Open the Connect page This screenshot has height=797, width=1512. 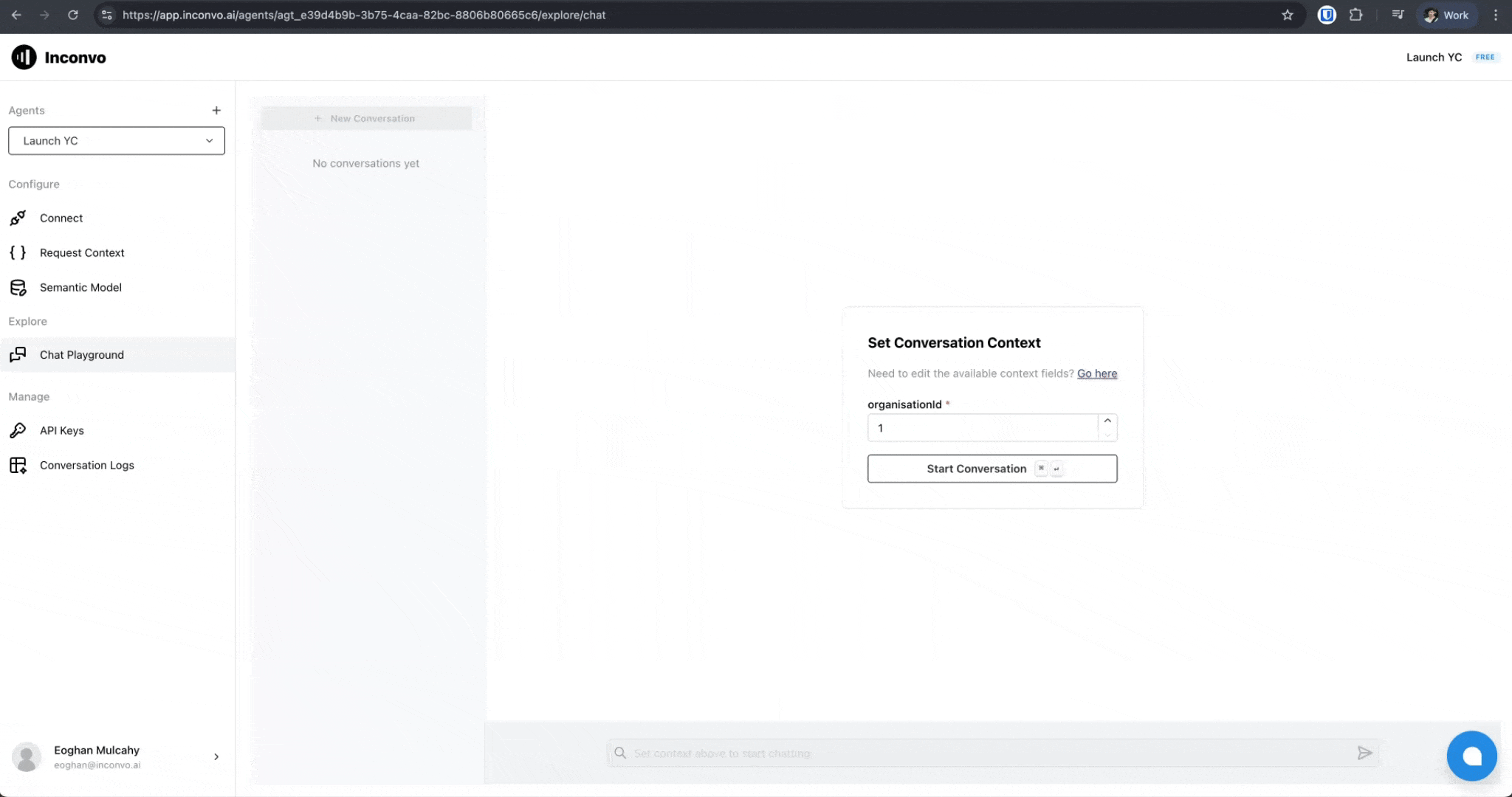61,218
